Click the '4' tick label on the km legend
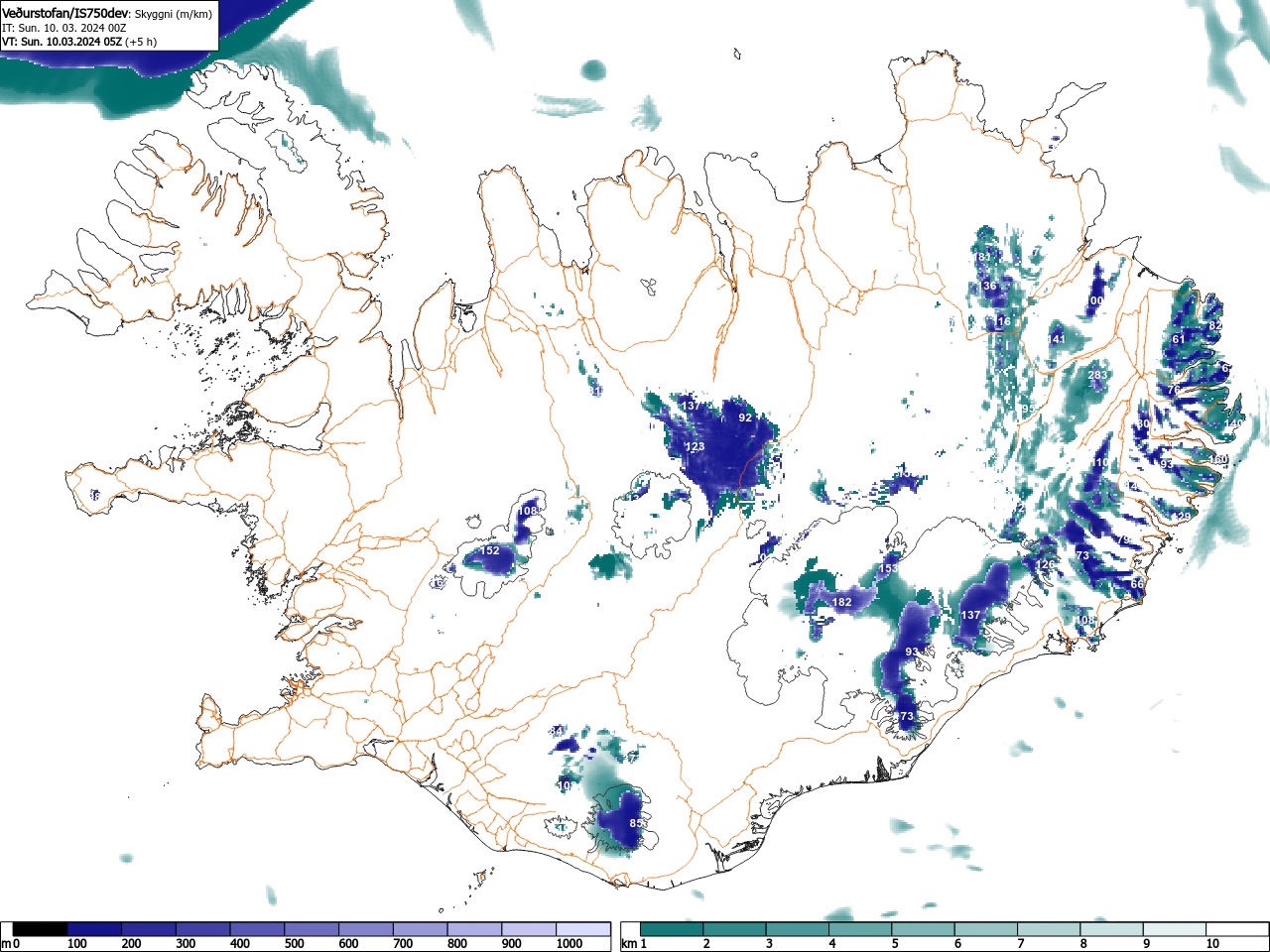Screen dimensions: 1270x952 click(x=832, y=944)
